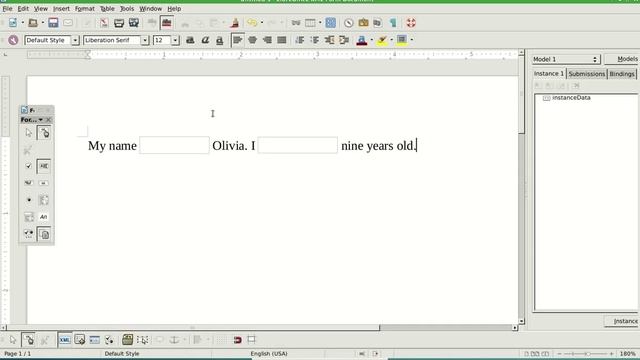
Task: Open the font size 12 dropdown
Action: click(175, 40)
